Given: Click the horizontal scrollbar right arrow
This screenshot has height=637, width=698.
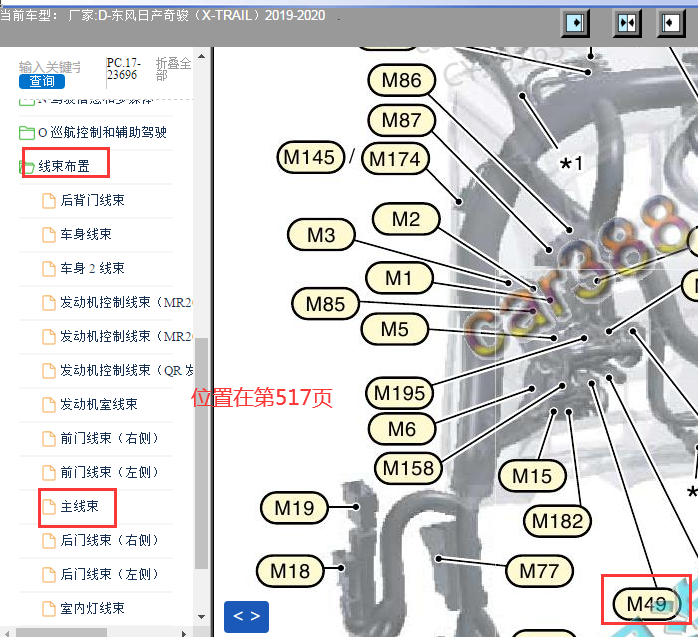Looking at the screenshot, I should 184,633.
